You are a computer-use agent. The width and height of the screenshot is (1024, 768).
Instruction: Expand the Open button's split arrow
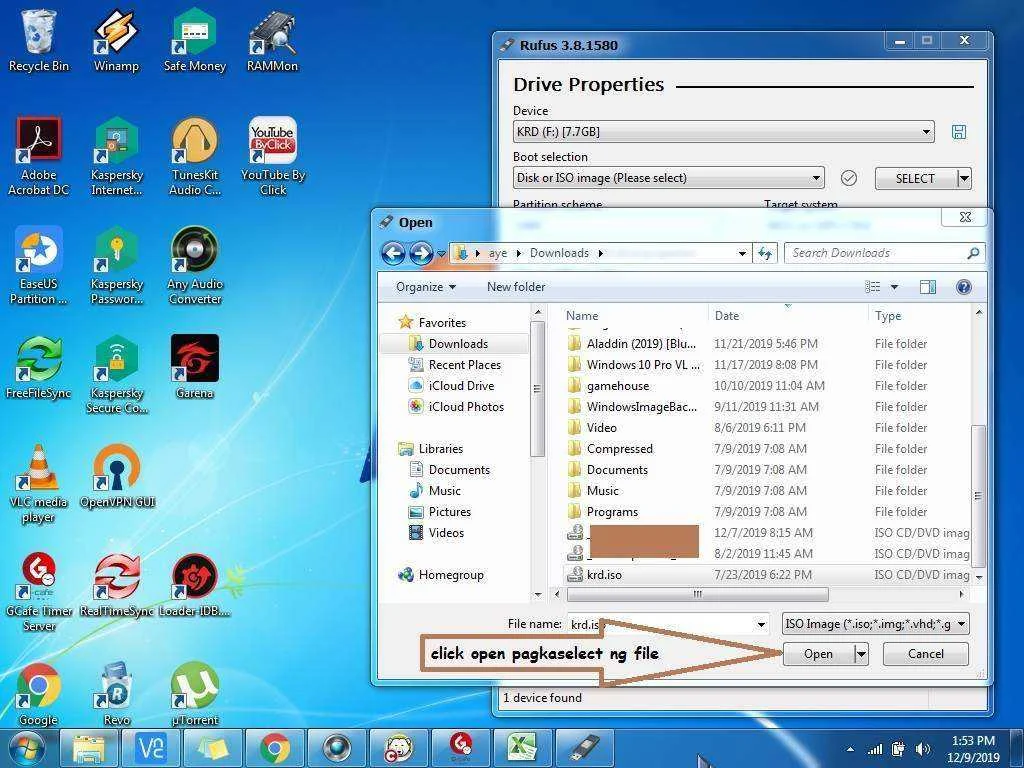[x=861, y=654]
